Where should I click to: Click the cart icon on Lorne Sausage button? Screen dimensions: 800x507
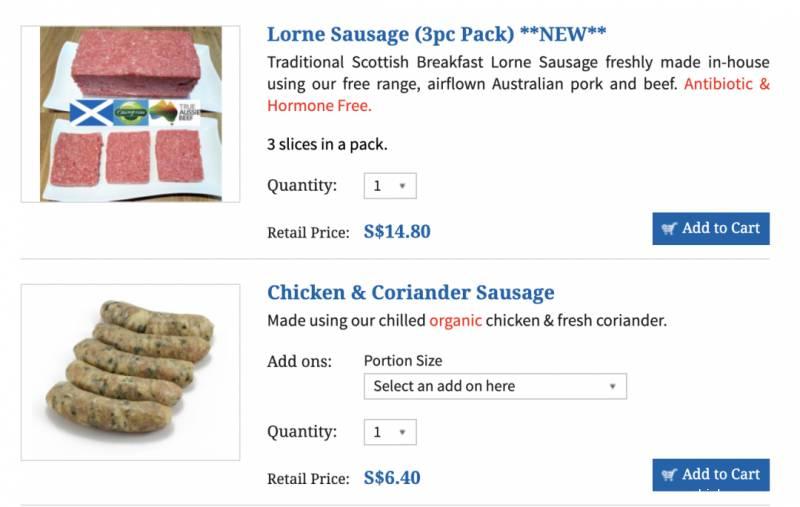pos(669,228)
